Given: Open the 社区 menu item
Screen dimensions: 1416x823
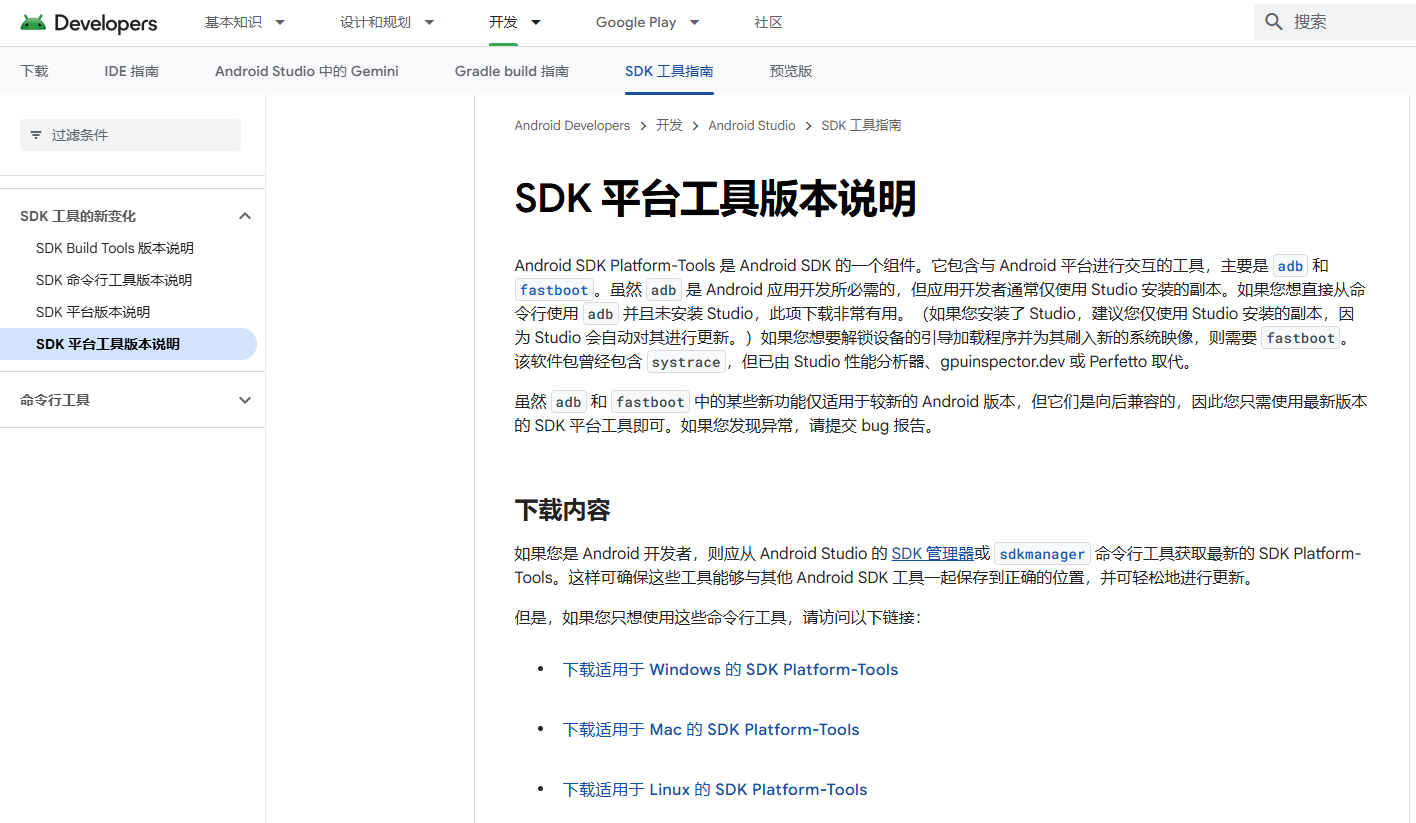Looking at the screenshot, I should point(768,22).
